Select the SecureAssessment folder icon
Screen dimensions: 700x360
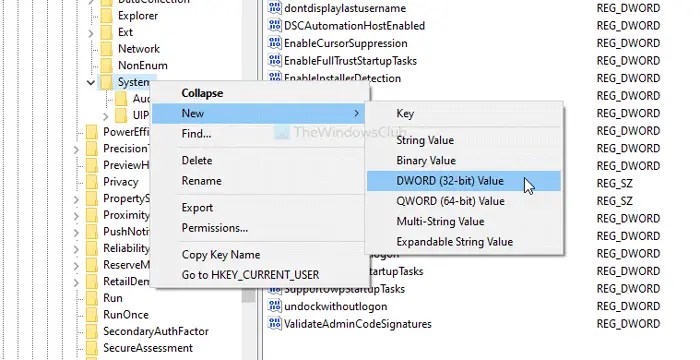click(92, 348)
